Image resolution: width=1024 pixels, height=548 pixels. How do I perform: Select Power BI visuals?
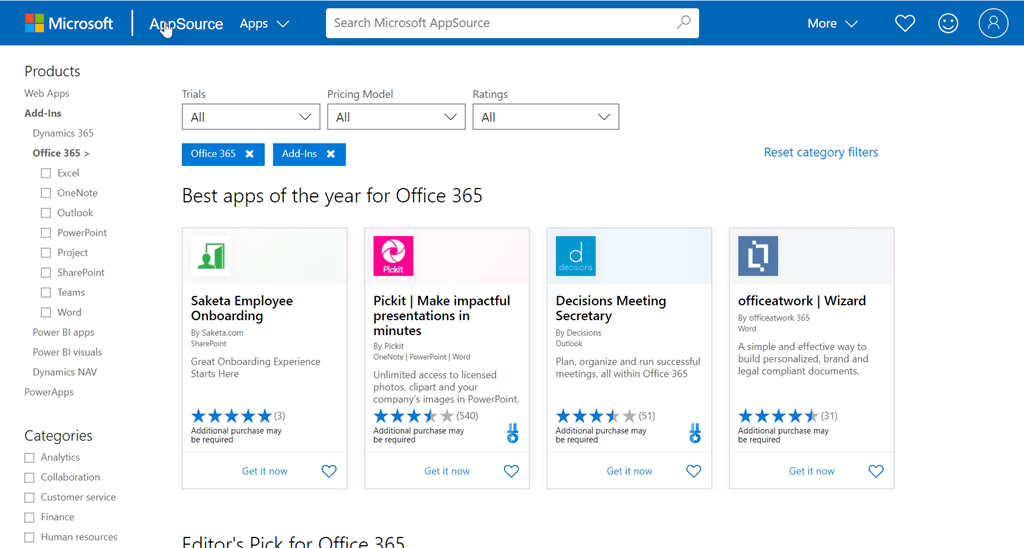(x=67, y=352)
